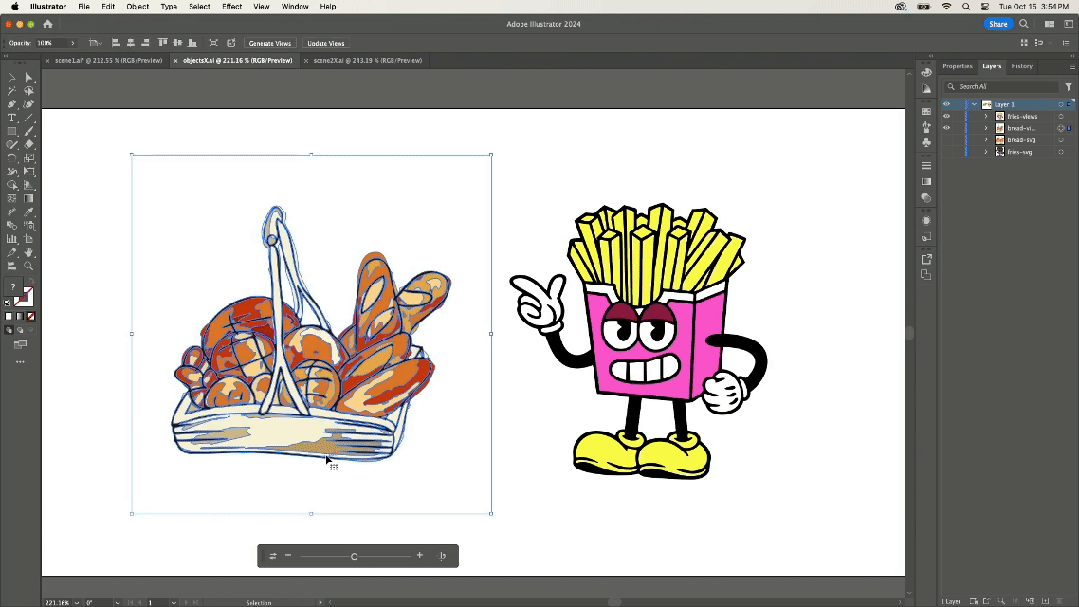Choose the Zoom tool
Viewport: 1079px width, 607px height.
29,266
